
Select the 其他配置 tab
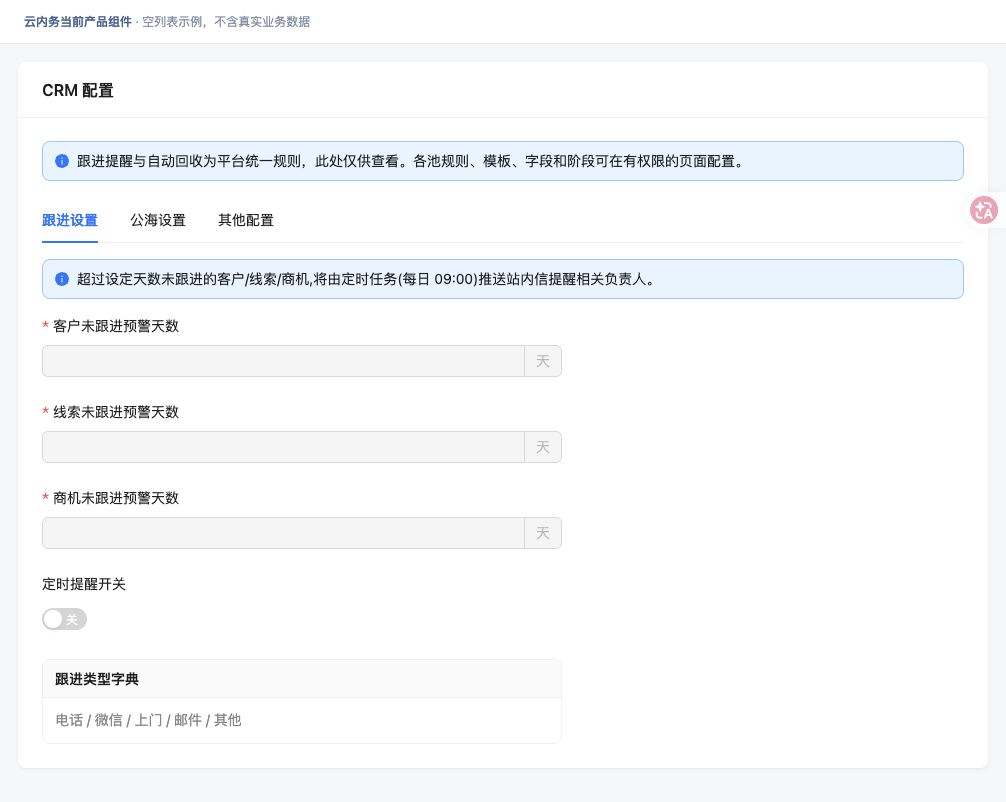click(x=246, y=220)
